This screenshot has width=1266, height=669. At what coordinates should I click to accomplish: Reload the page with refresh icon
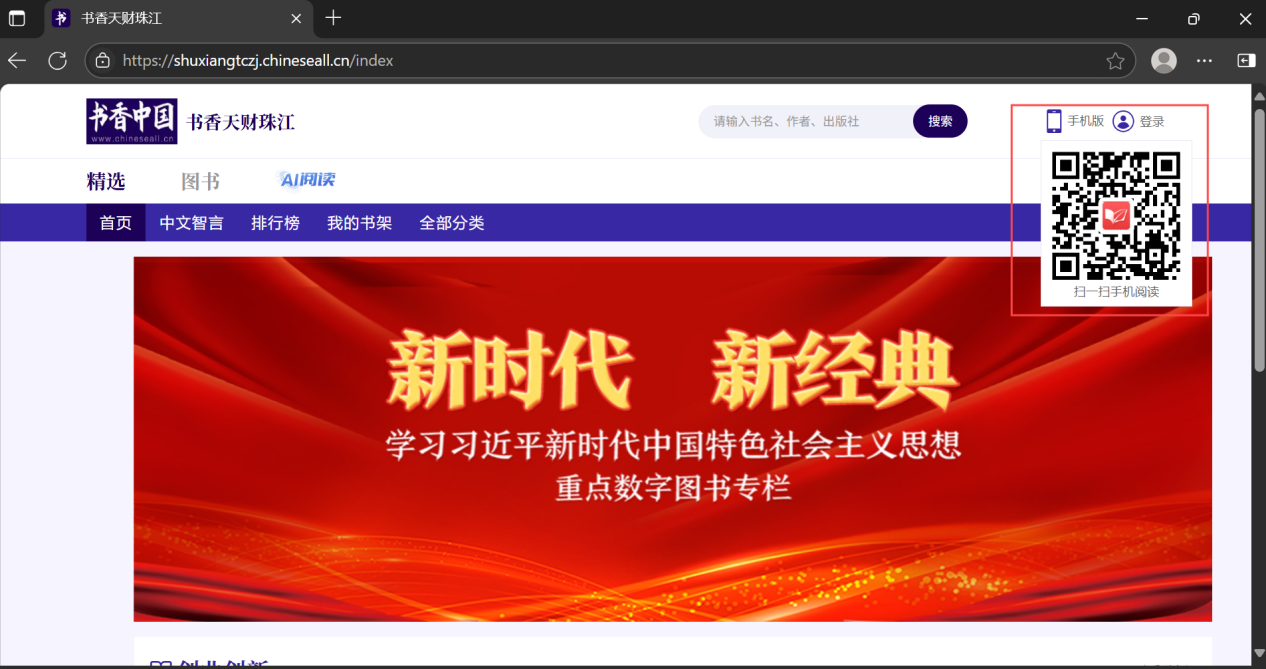[57, 61]
